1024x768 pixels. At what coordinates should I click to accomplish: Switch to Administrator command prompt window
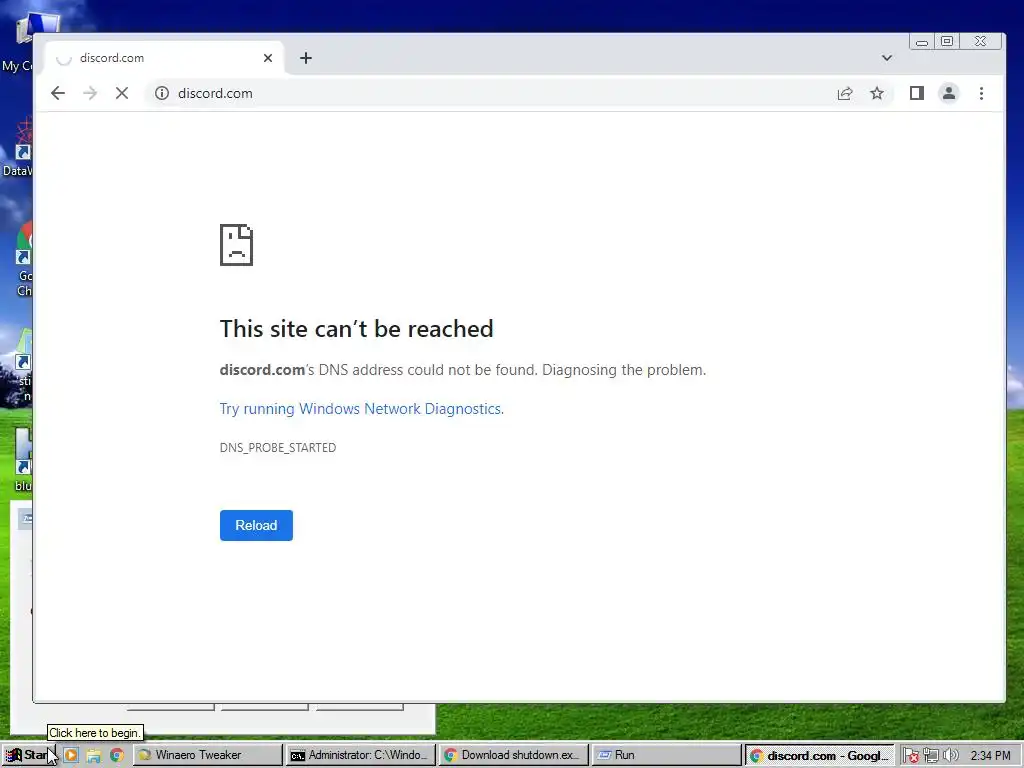(361, 756)
